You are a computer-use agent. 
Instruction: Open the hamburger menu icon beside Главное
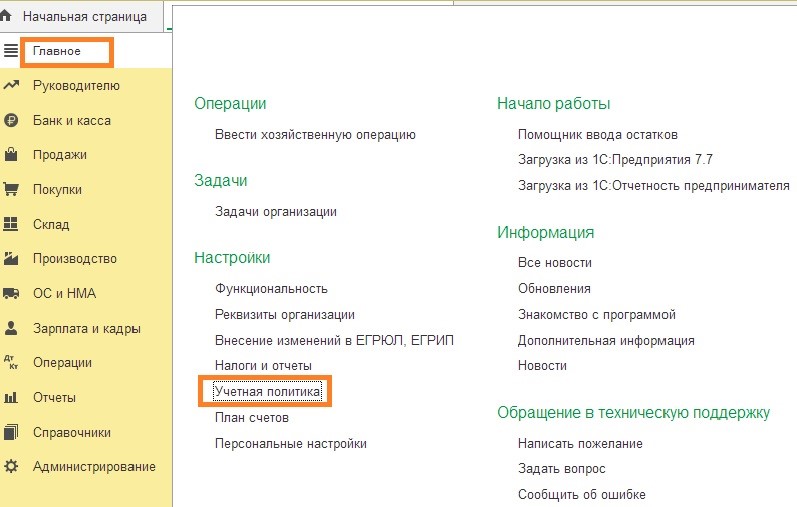point(11,51)
